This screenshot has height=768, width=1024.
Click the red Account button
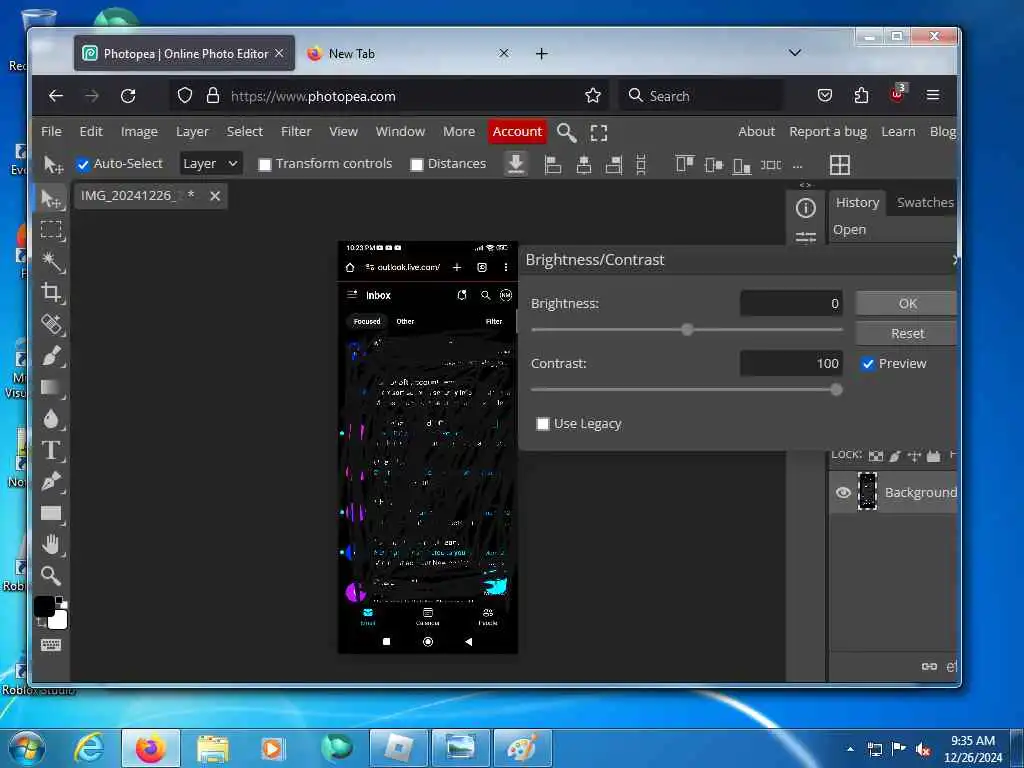coord(517,131)
